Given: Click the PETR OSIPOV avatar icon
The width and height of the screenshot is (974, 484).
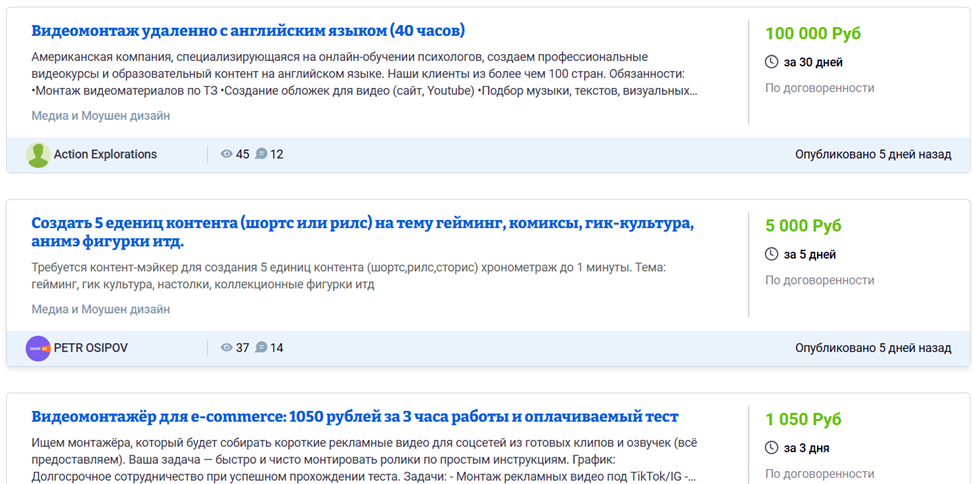Looking at the screenshot, I should tap(38, 348).
